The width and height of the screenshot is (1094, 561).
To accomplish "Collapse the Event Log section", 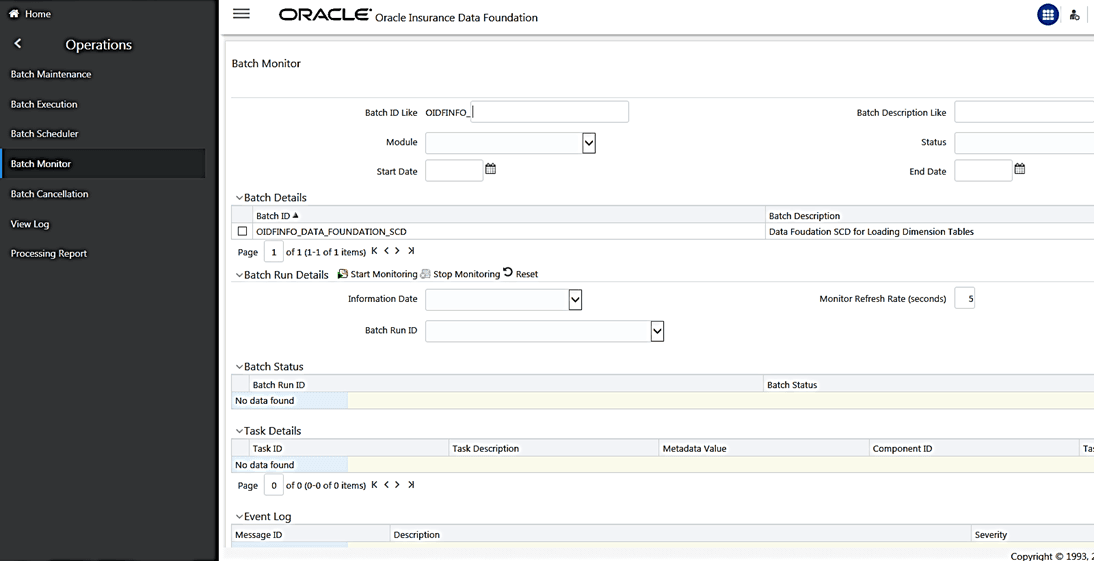I will (x=239, y=517).
